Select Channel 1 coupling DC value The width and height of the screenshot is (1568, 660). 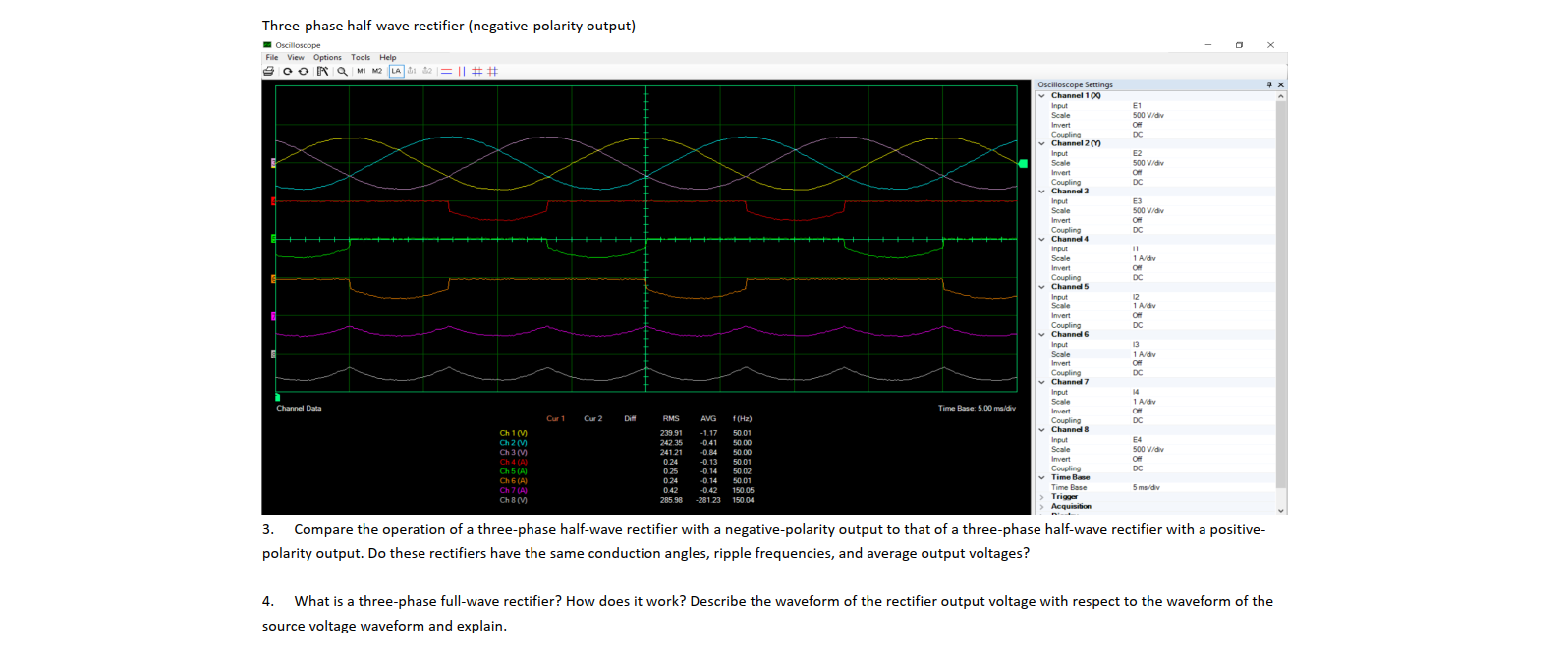click(1137, 135)
